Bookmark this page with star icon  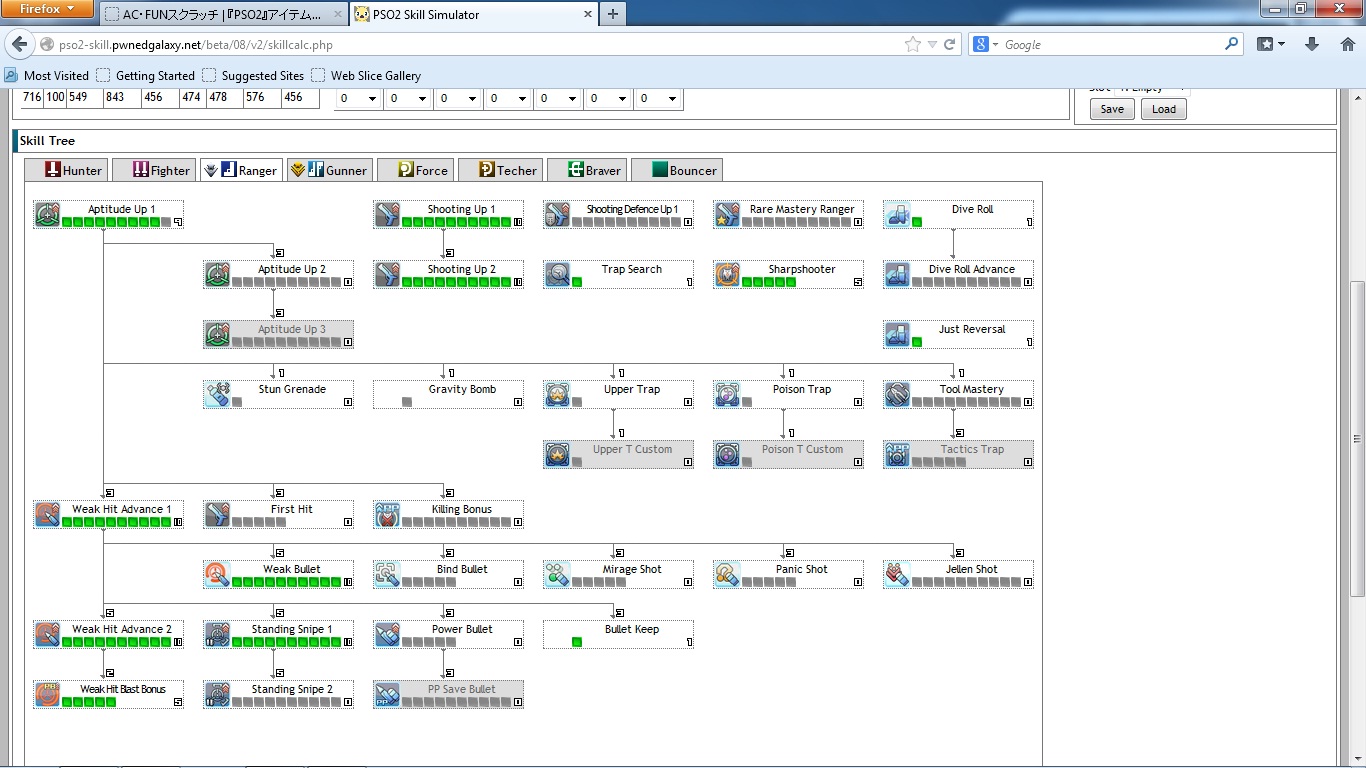pyautogui.click(x=912, y=44)
